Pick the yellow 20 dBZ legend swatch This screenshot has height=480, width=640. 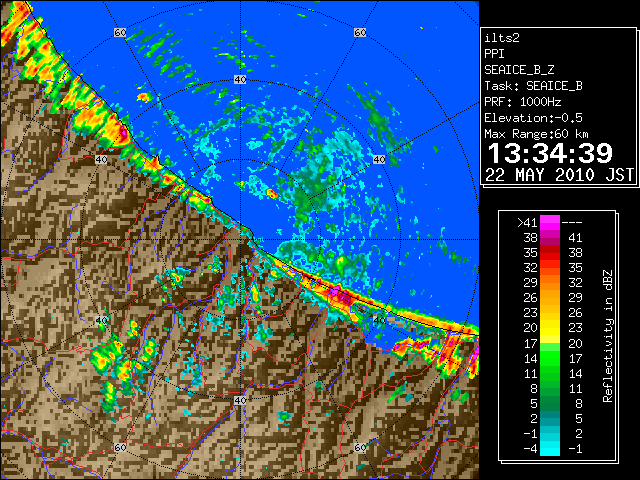tap(550, 328)
